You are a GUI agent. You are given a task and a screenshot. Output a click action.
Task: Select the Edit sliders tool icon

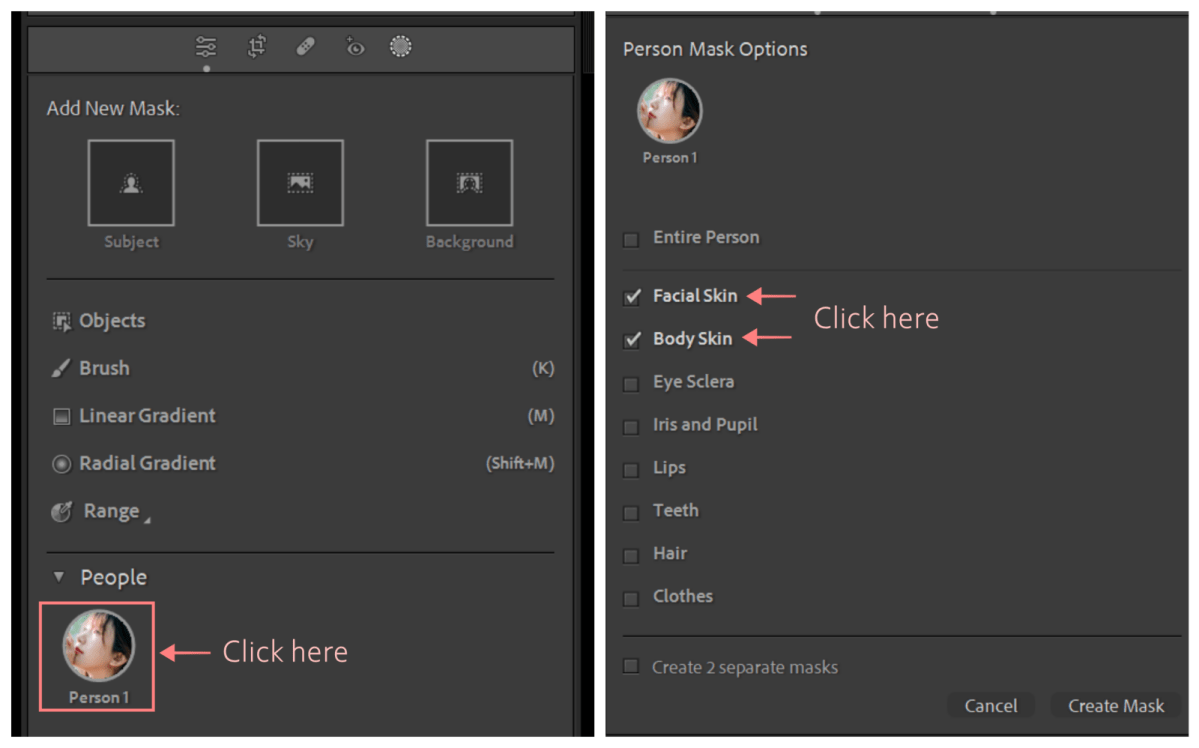tap(206, 46)
